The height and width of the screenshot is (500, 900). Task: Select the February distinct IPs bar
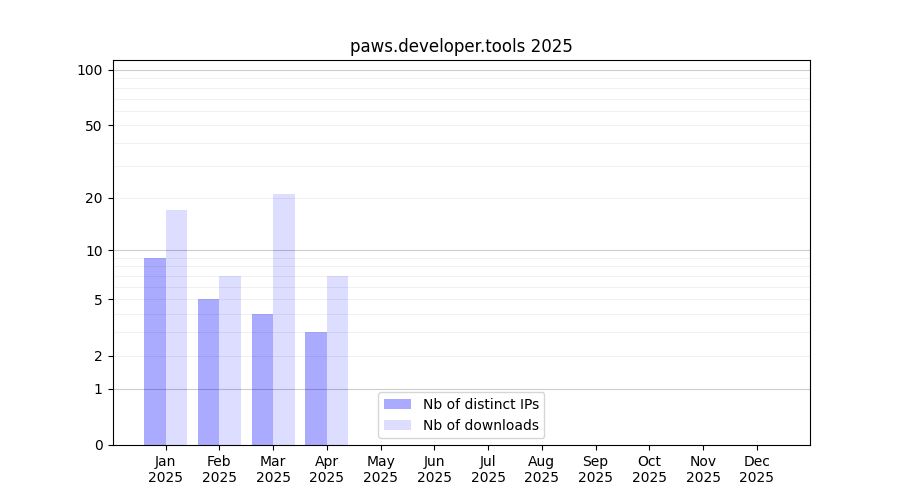pos(208,372)
